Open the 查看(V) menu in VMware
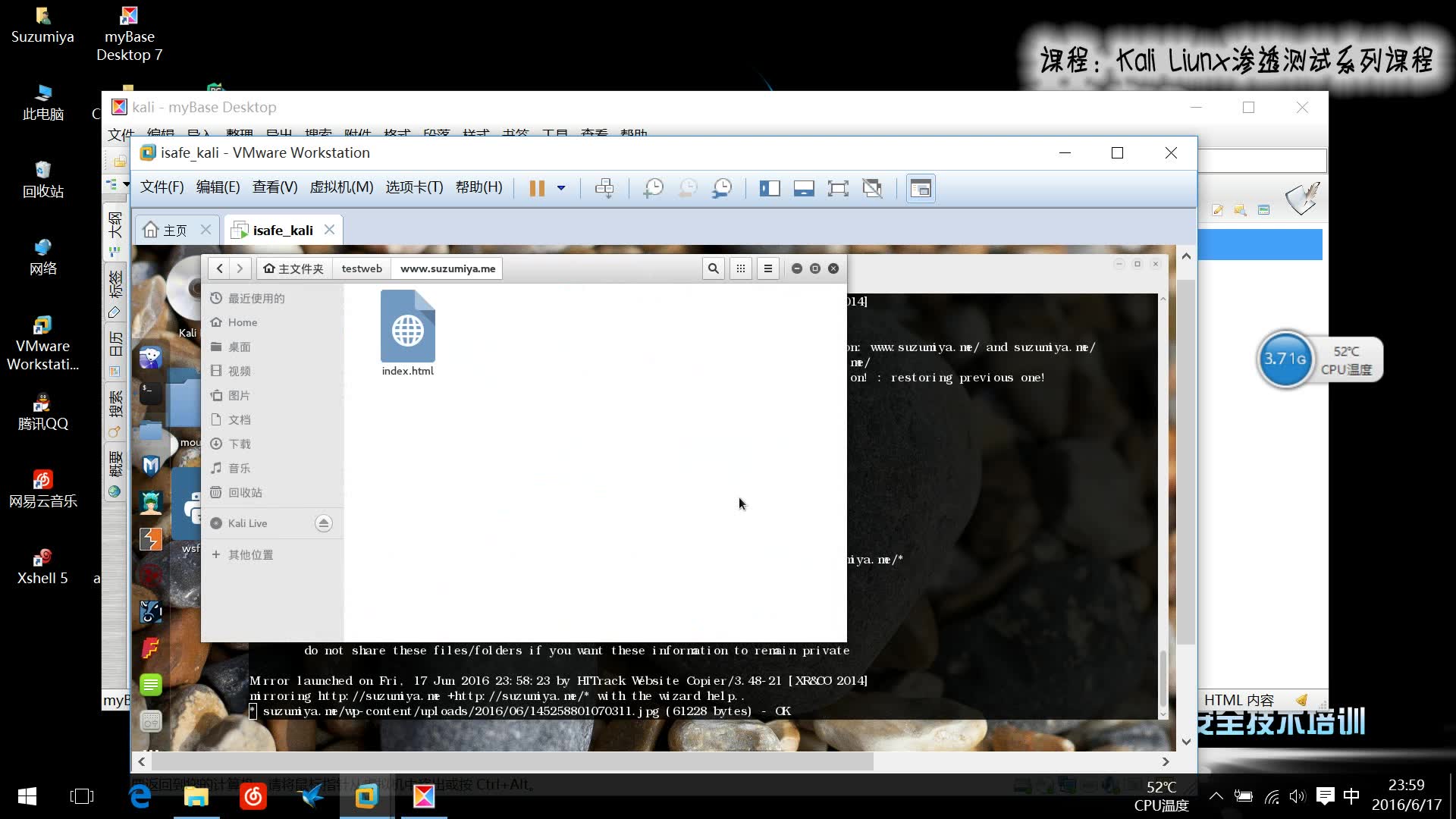Image resolution: width=1456 pixels, height=819 pixels. coord(275,187)
